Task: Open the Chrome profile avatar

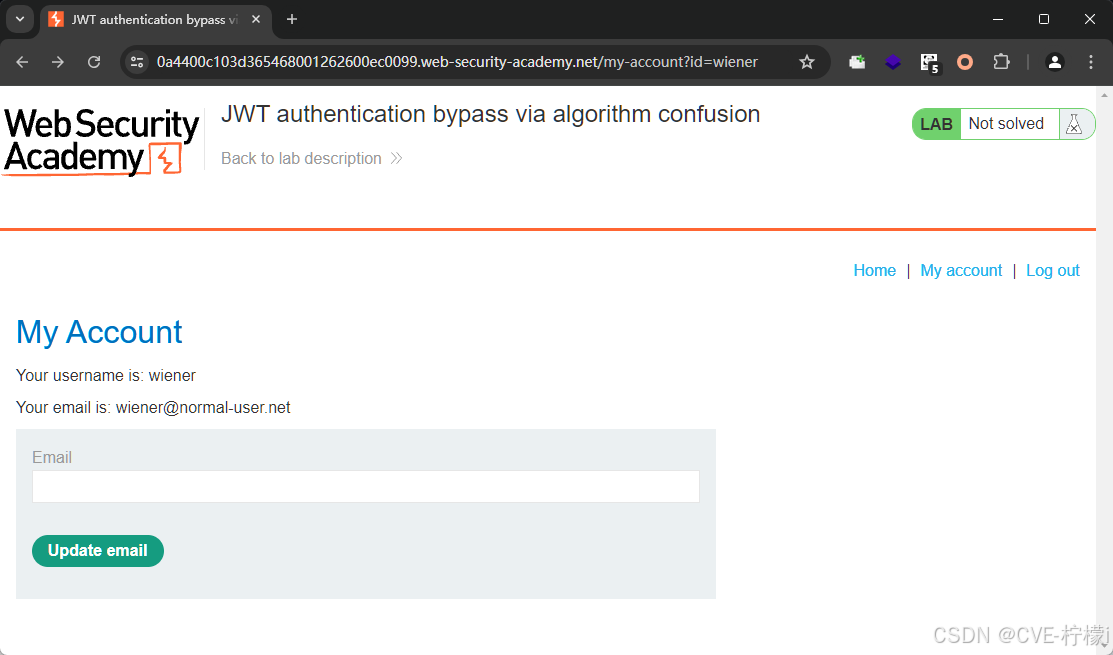Action: pos(1055,62)
